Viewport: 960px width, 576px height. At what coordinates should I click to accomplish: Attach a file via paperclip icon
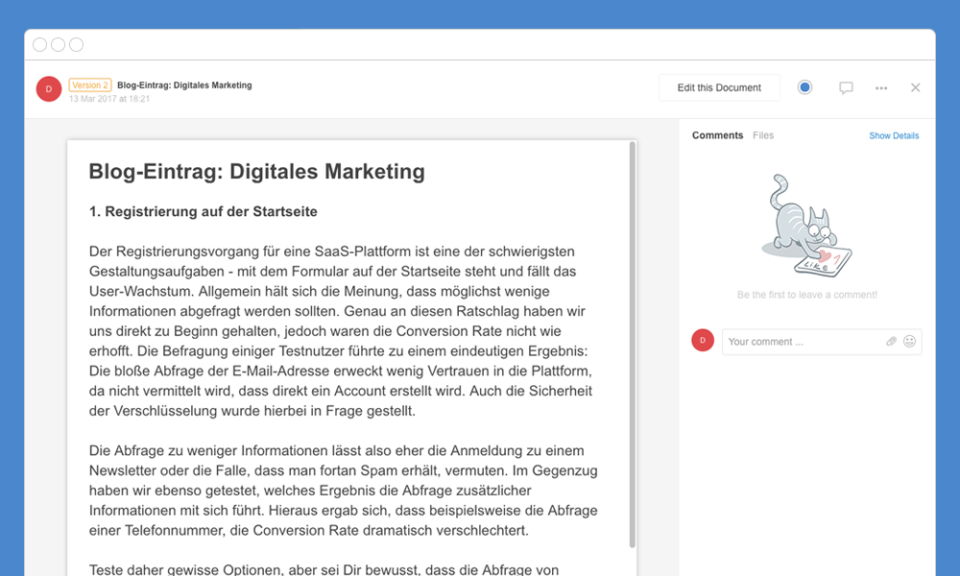pos(891,342)
